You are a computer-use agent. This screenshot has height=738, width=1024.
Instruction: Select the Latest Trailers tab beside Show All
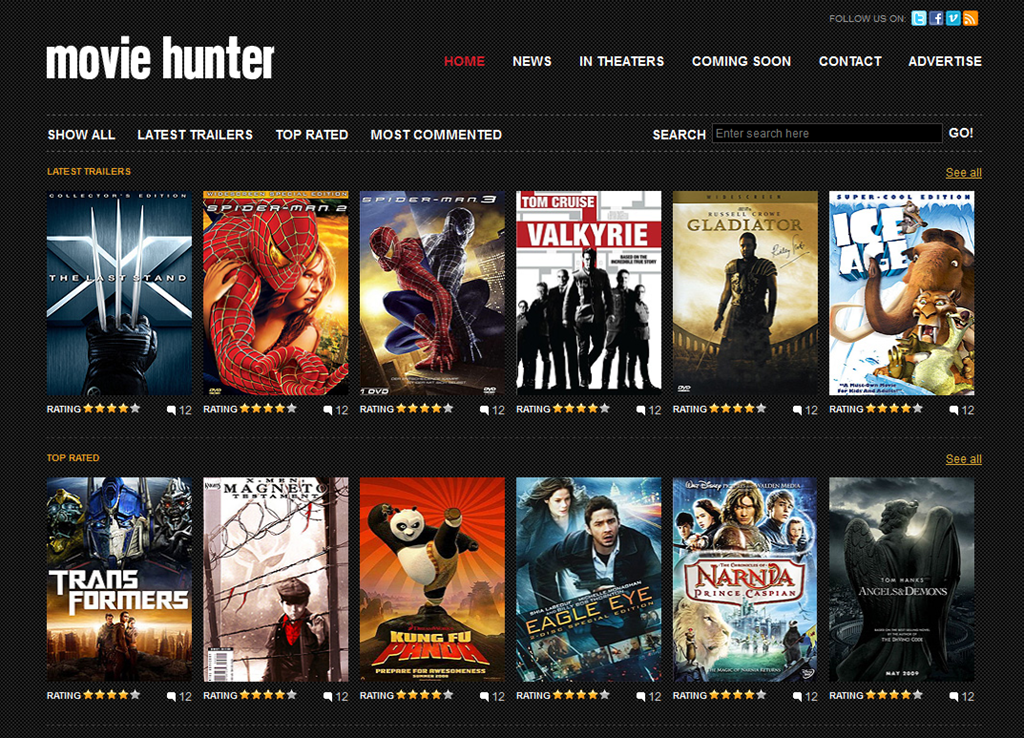pyautogui.click(x=195, y=135)
